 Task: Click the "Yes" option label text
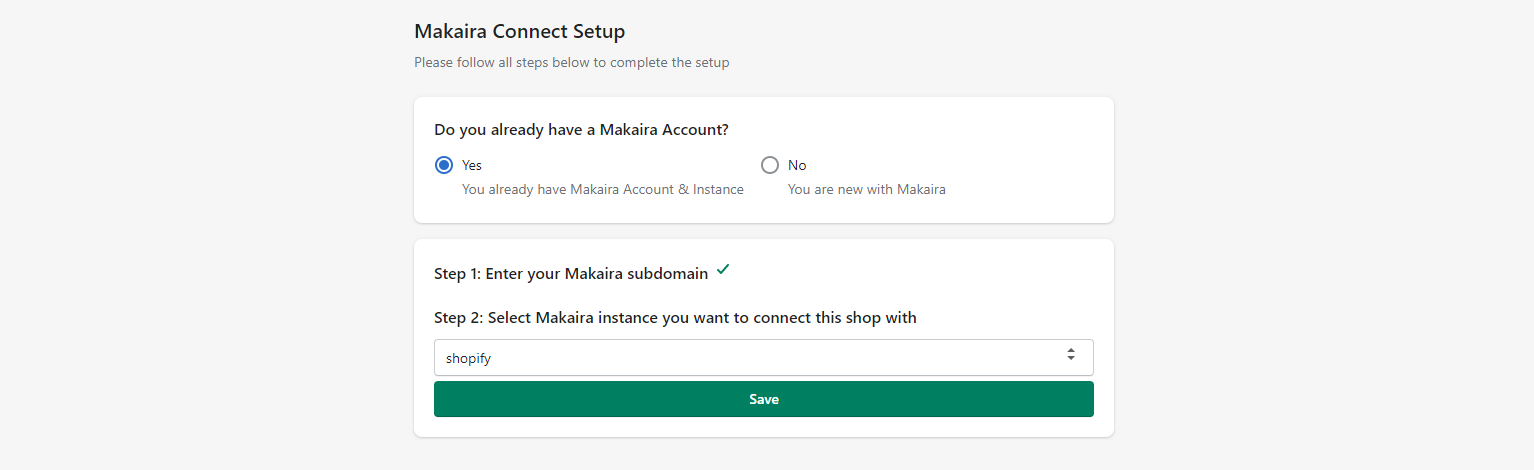472,165
